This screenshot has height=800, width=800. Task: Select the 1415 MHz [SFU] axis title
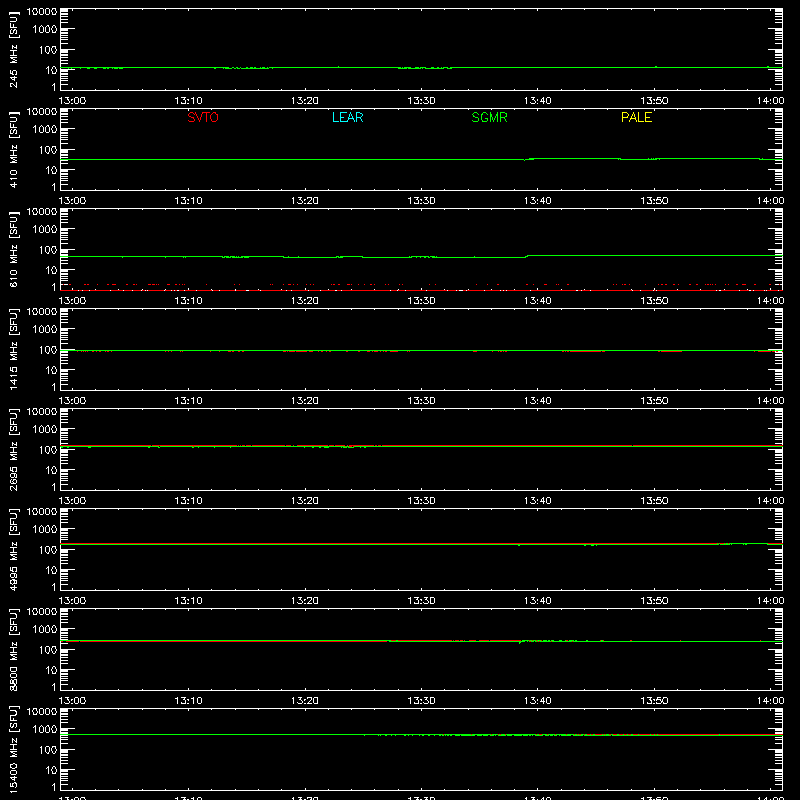click(14, 349)
